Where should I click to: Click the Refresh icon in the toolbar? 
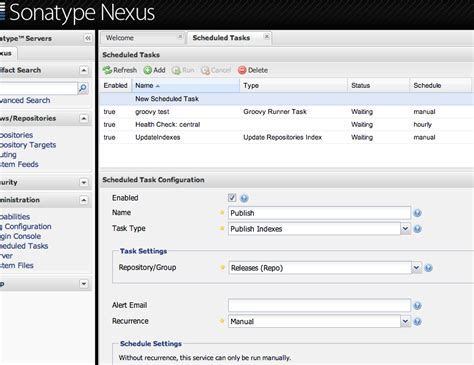(x=107, y=70)
